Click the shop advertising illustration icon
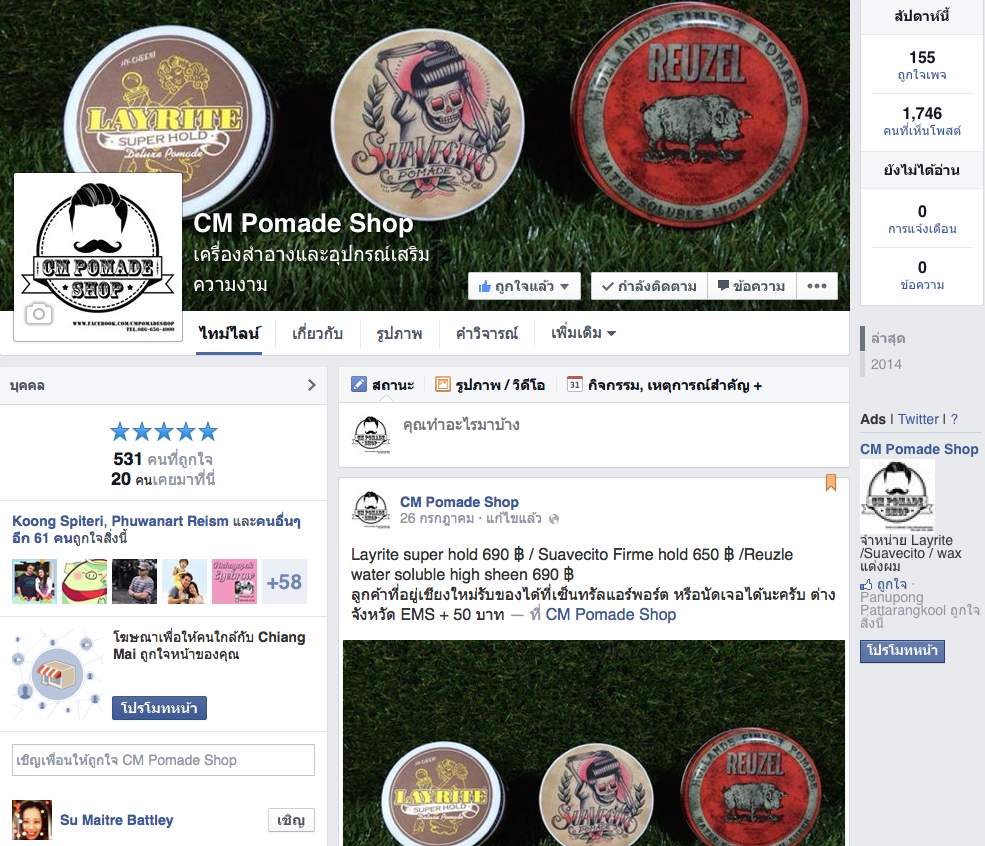 click(x=57, y=675)
